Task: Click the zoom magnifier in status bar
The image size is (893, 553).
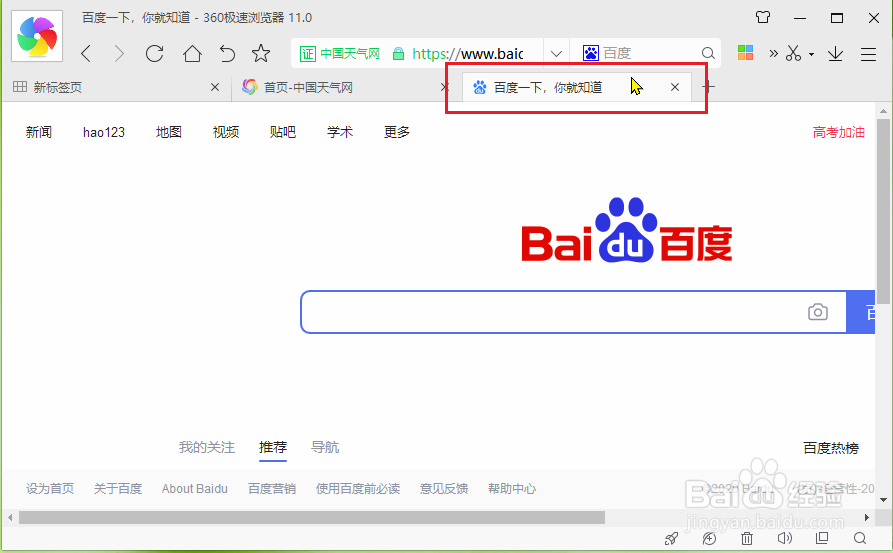Action: point(860,538)
